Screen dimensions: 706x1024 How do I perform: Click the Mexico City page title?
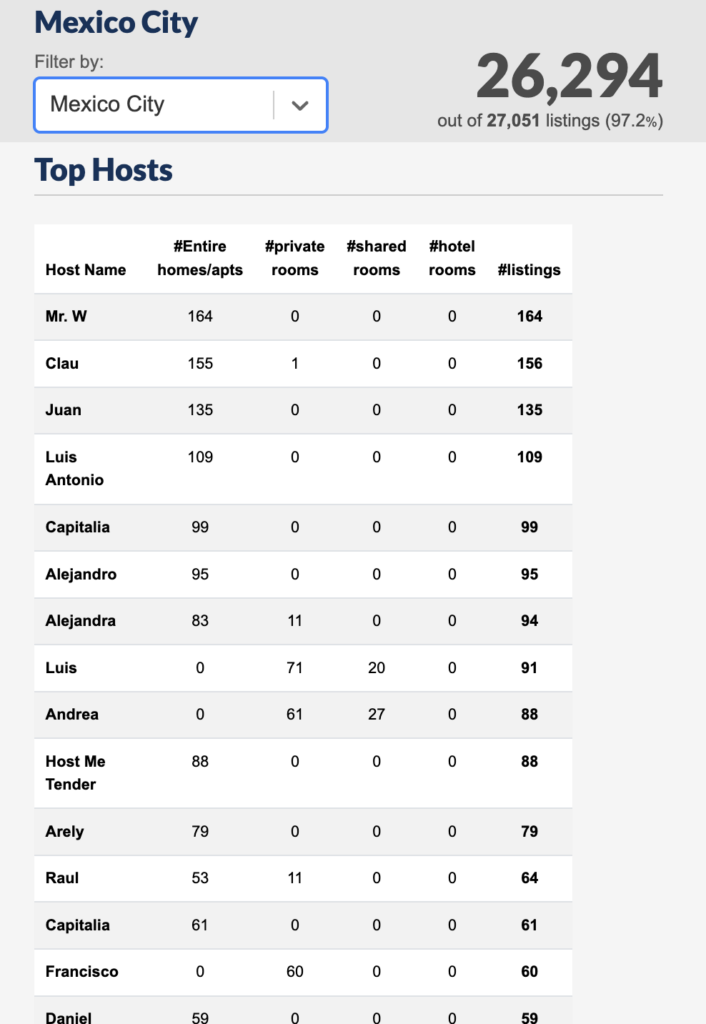[x=116, y=23]
